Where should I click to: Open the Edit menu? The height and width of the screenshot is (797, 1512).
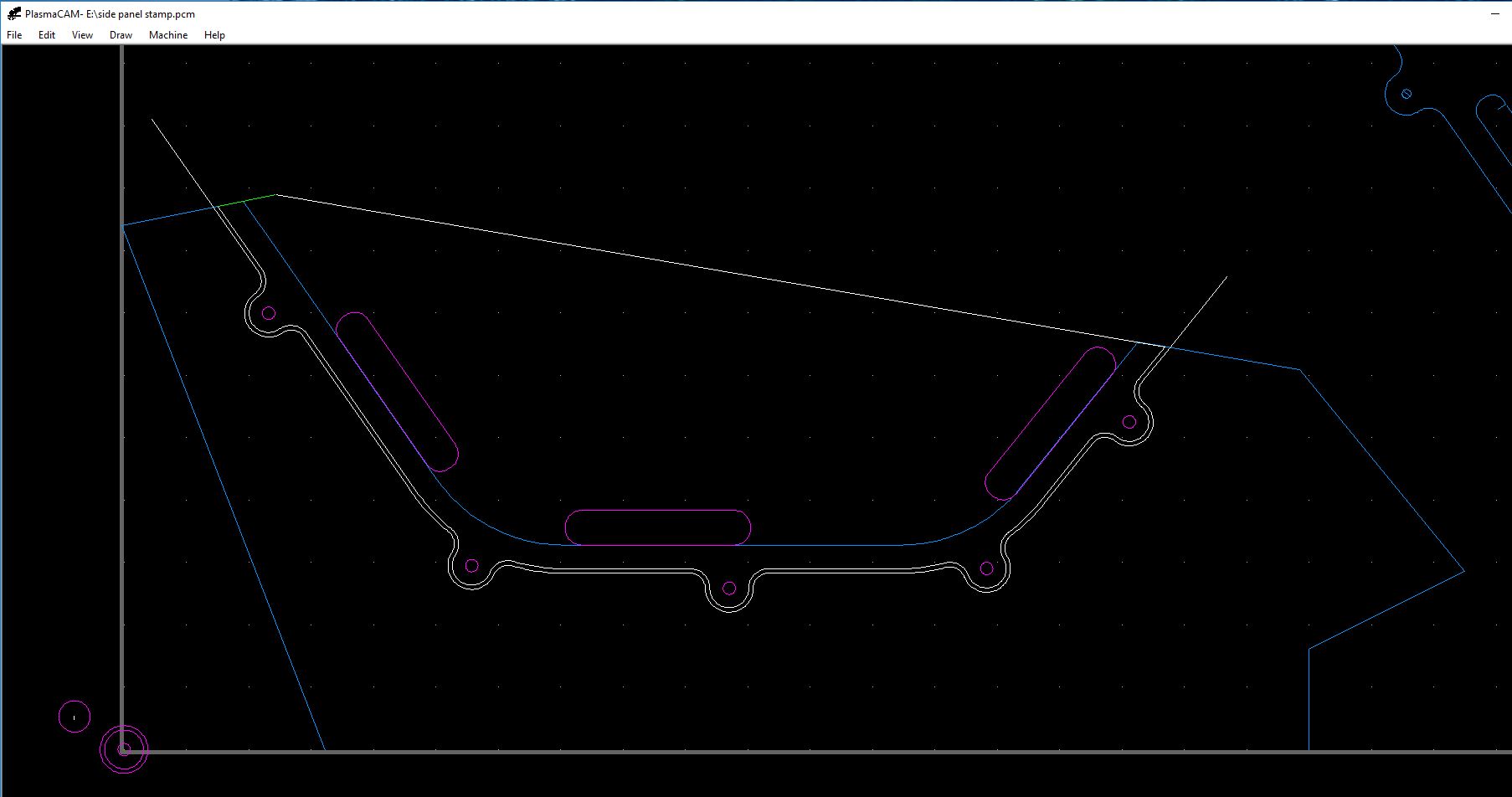(47, 35)
